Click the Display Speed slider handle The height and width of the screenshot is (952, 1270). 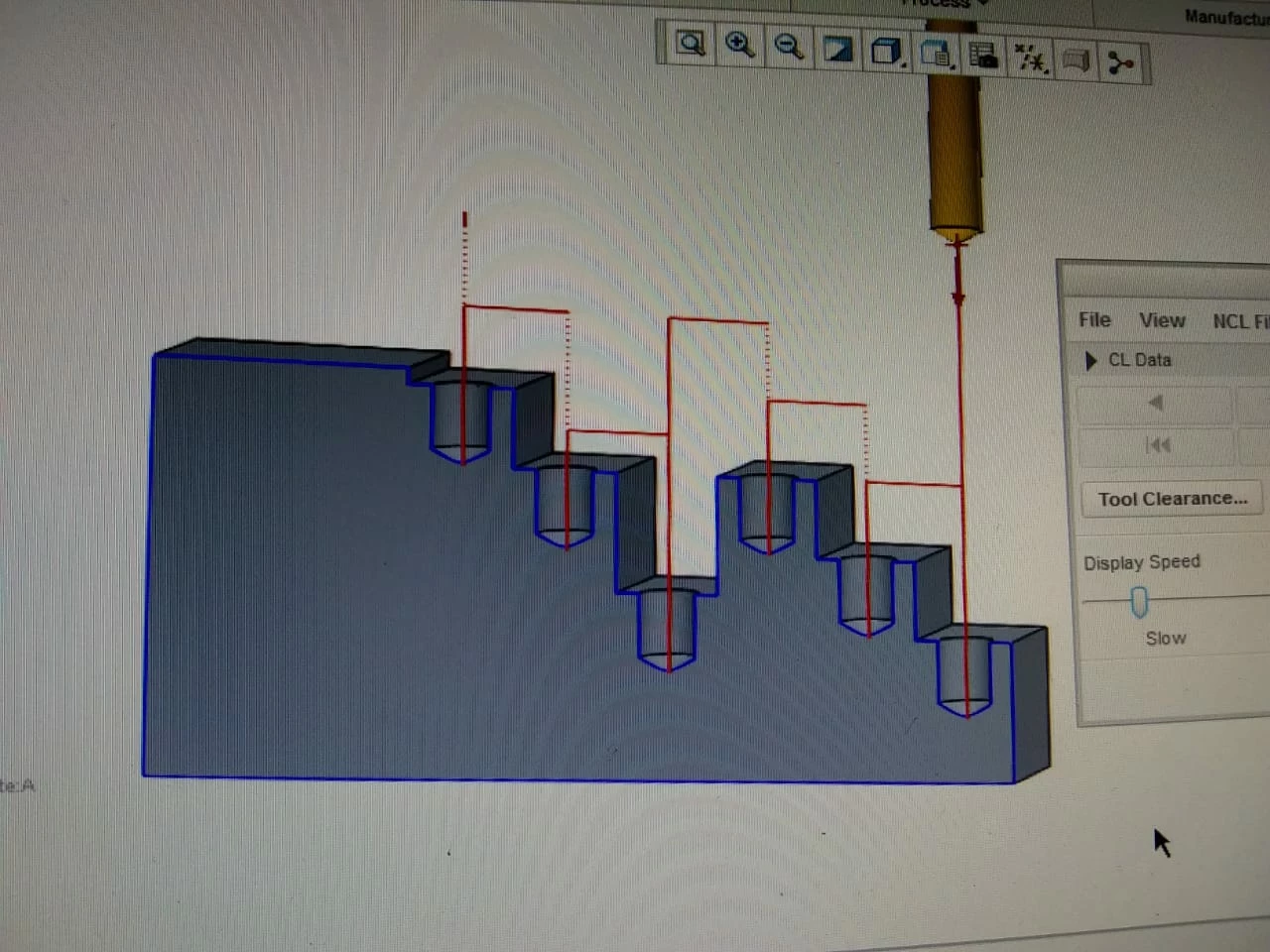(x=1139, y=602)
